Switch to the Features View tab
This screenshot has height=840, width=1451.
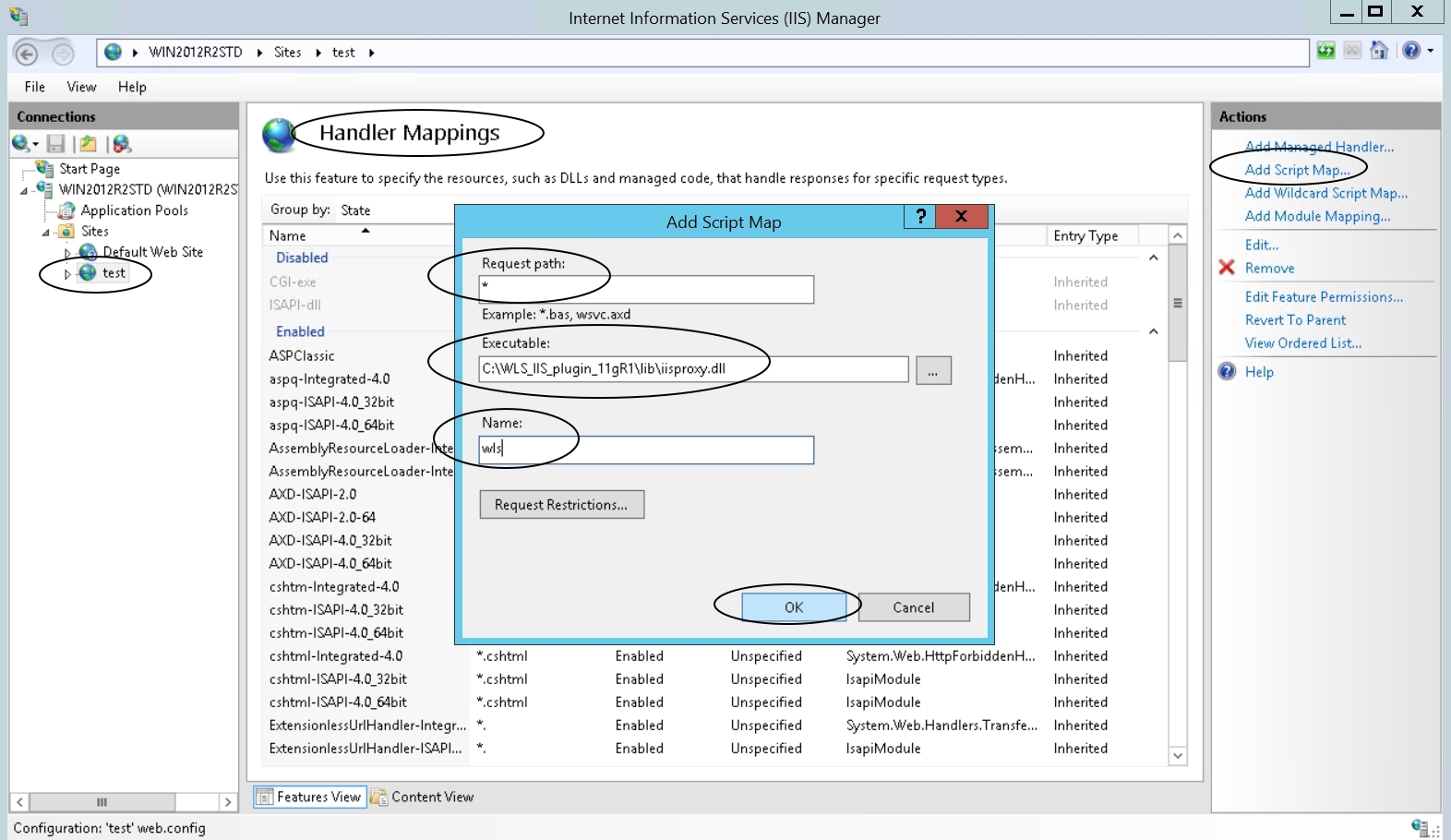pyautogui.click(x=309, y=797)
